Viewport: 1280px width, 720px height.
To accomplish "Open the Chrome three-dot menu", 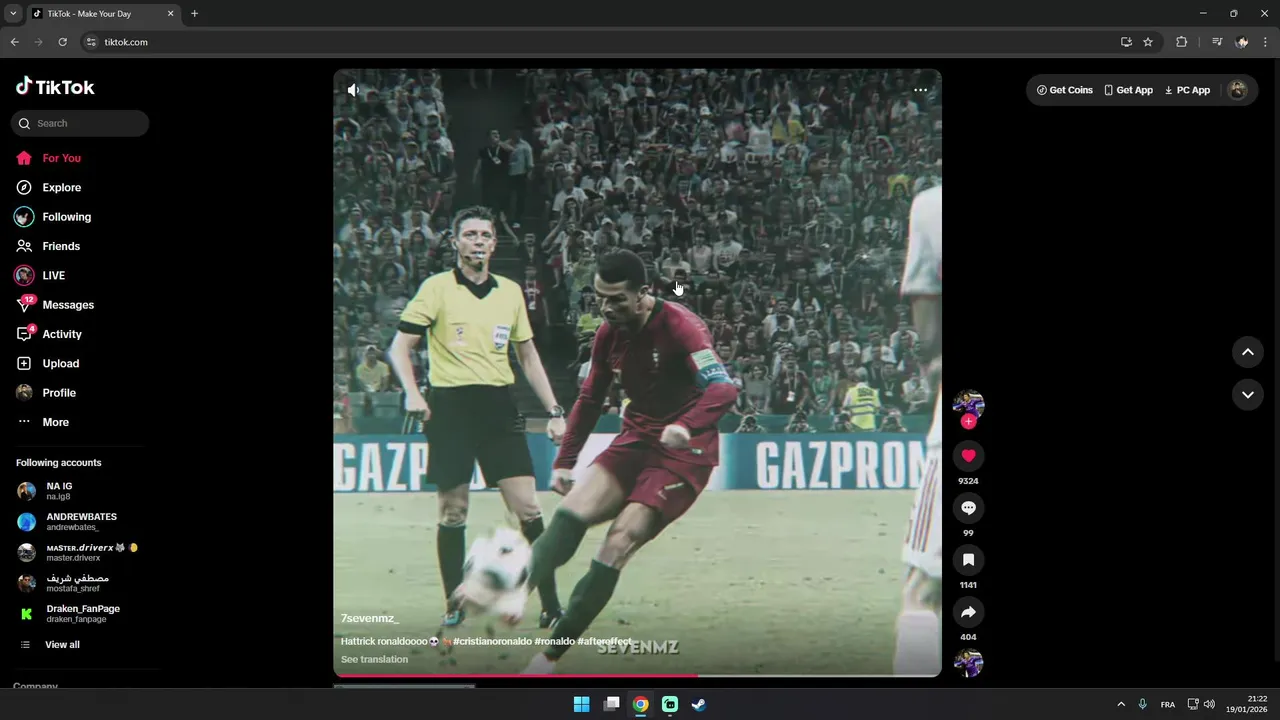I will (1266, 42).
